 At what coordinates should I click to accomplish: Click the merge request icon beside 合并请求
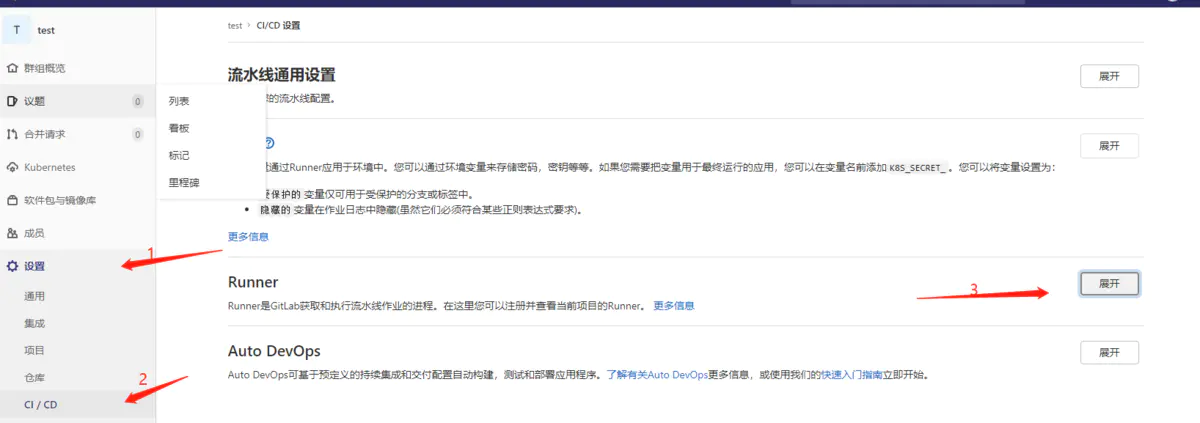(12, 134)
